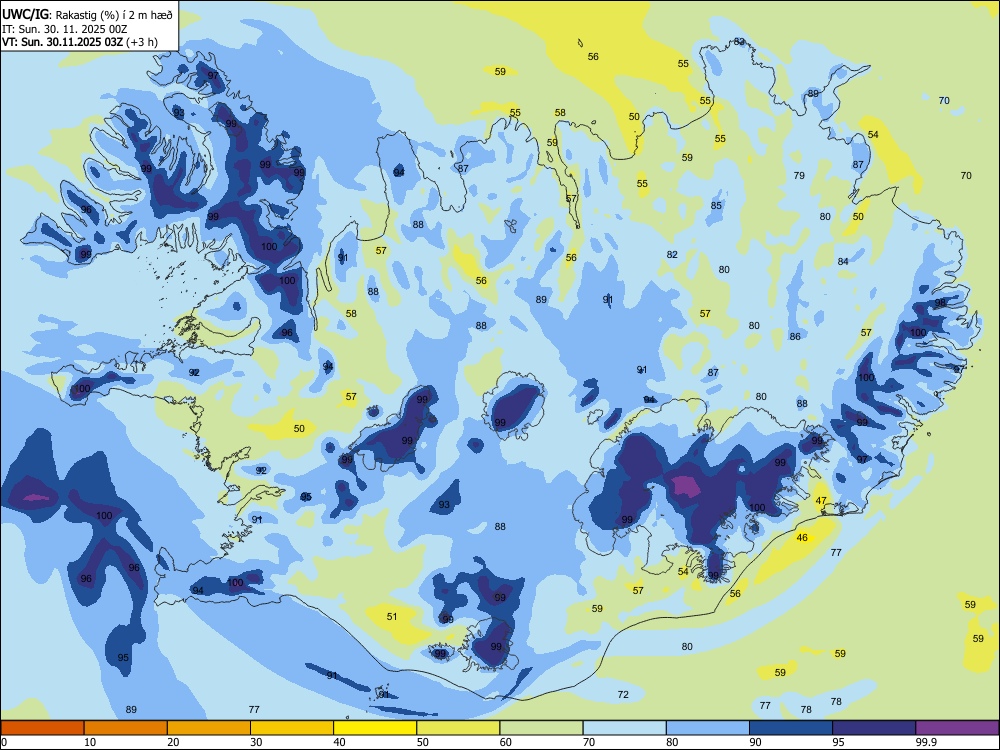Screen dimensions: 1000x750
Task: Choose the golden 30–40 legend swatch
Action: (x=292, y=728)
